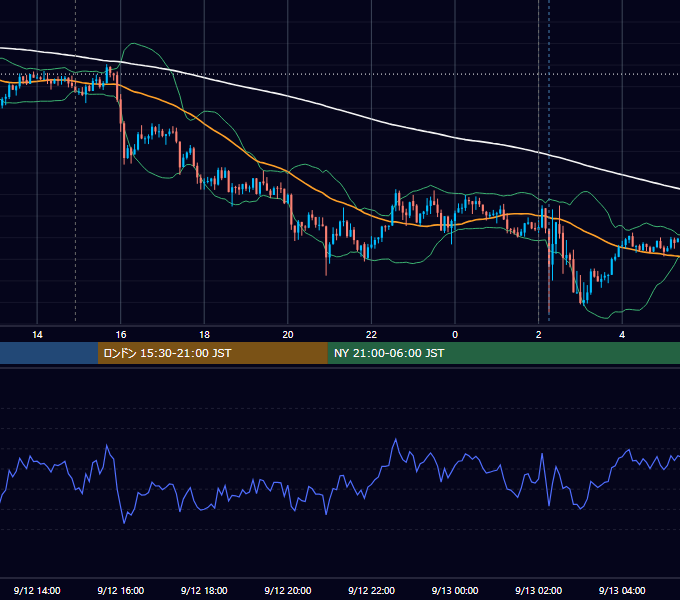Click the 9/13 00:00 date label
The width and height of the screenshot is (680, 600).
455,590
